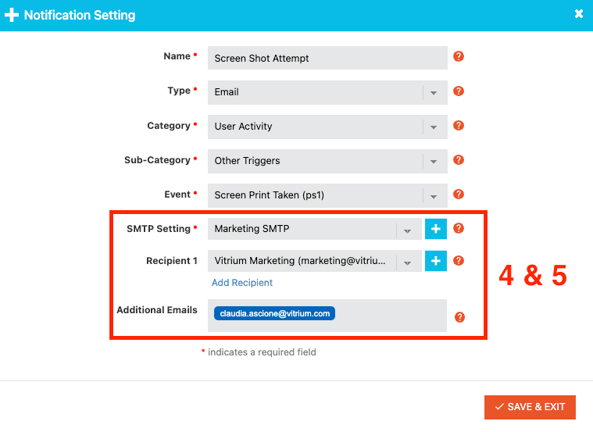This screenshot has width=593, height=432.
Task: Click the Add Recipient link
Action: point(242,283)
